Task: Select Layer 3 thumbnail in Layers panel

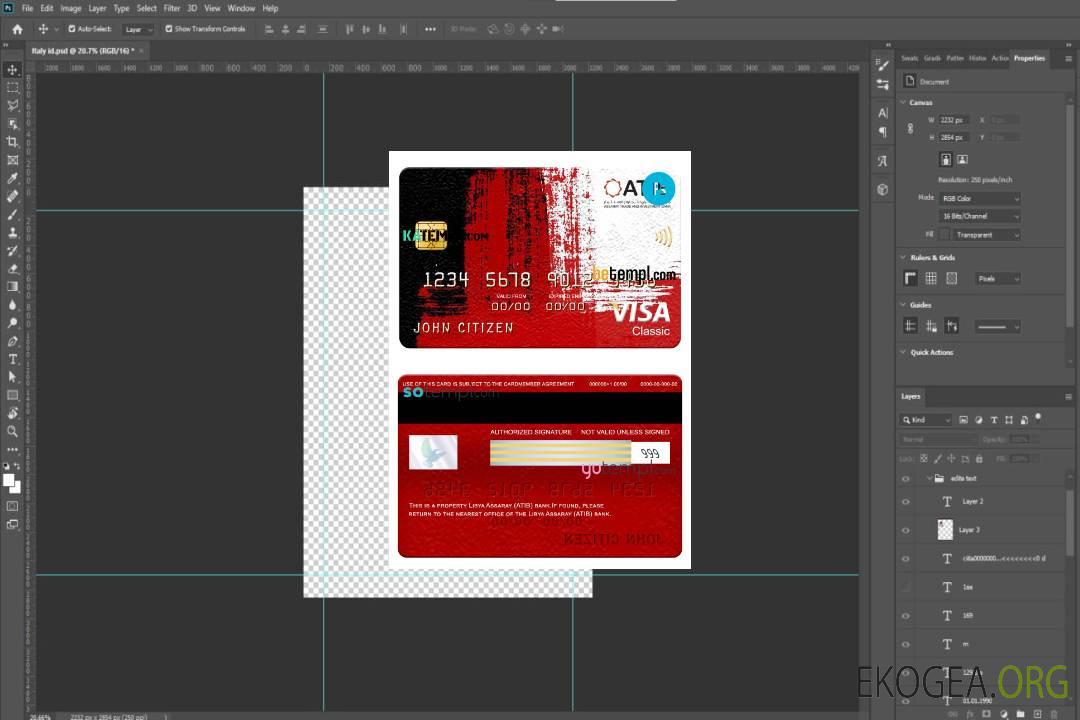Action: (x=946, y=530)
